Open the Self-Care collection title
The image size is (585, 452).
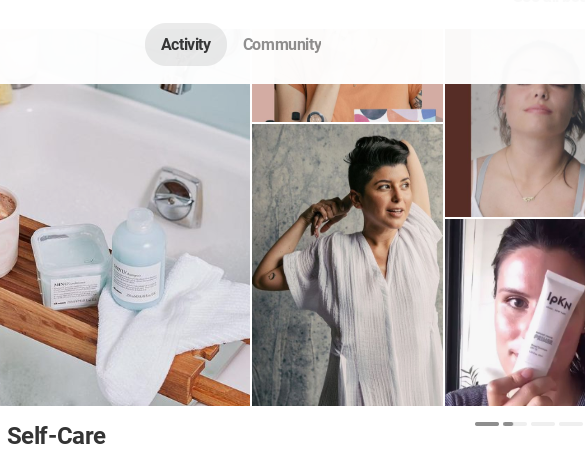click(x=56, y=436)
